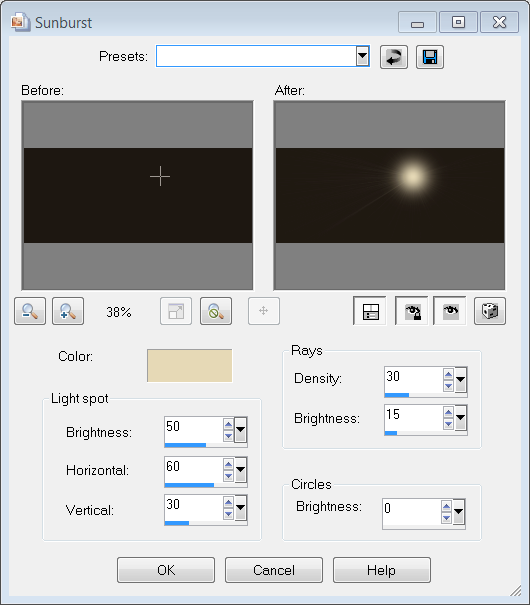Increase Light spot Brightness with up arrow
Screen dimensions: 530x605
tap(228, 424)
